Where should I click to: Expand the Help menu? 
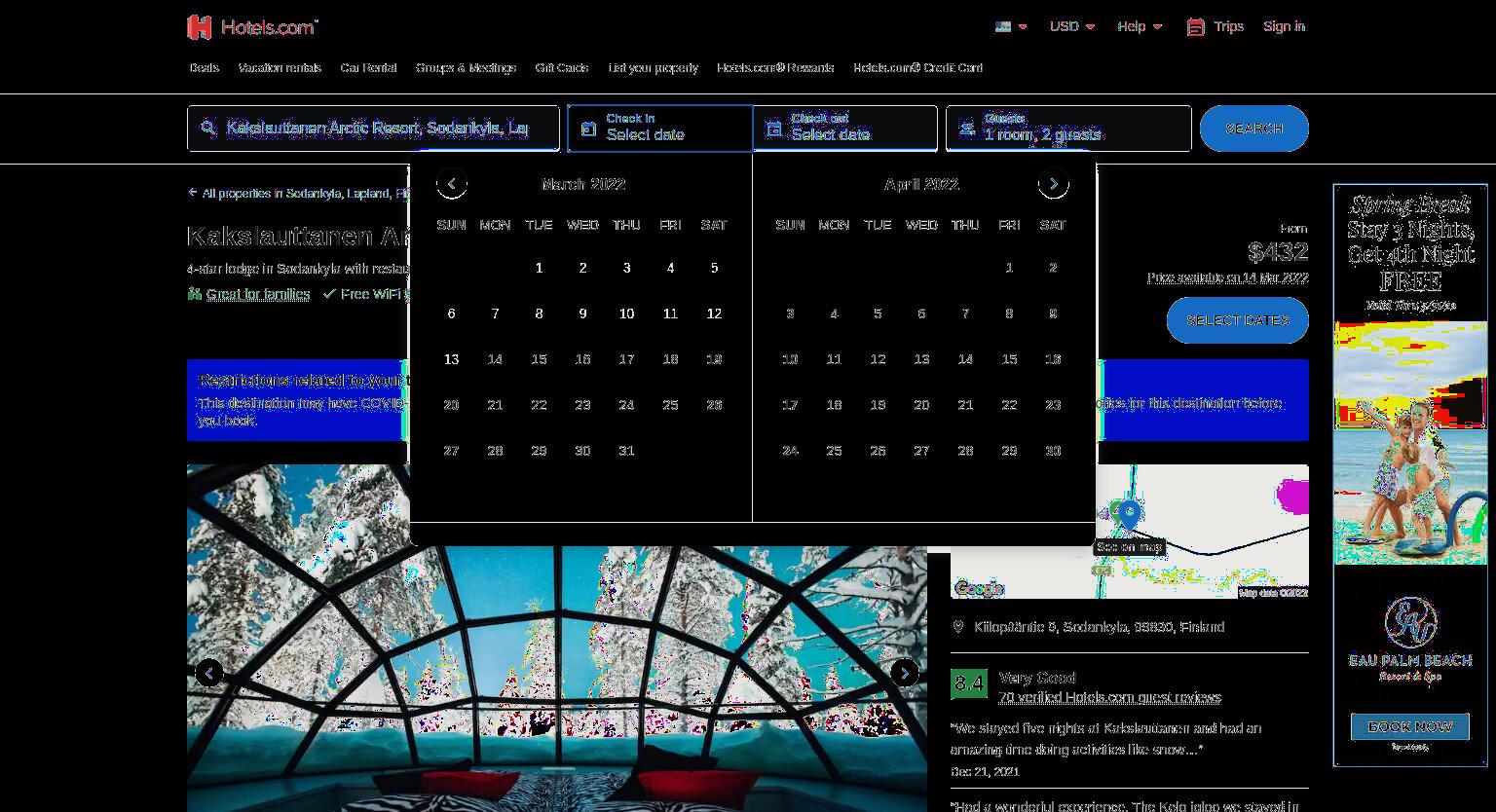tap(1140, 26)
